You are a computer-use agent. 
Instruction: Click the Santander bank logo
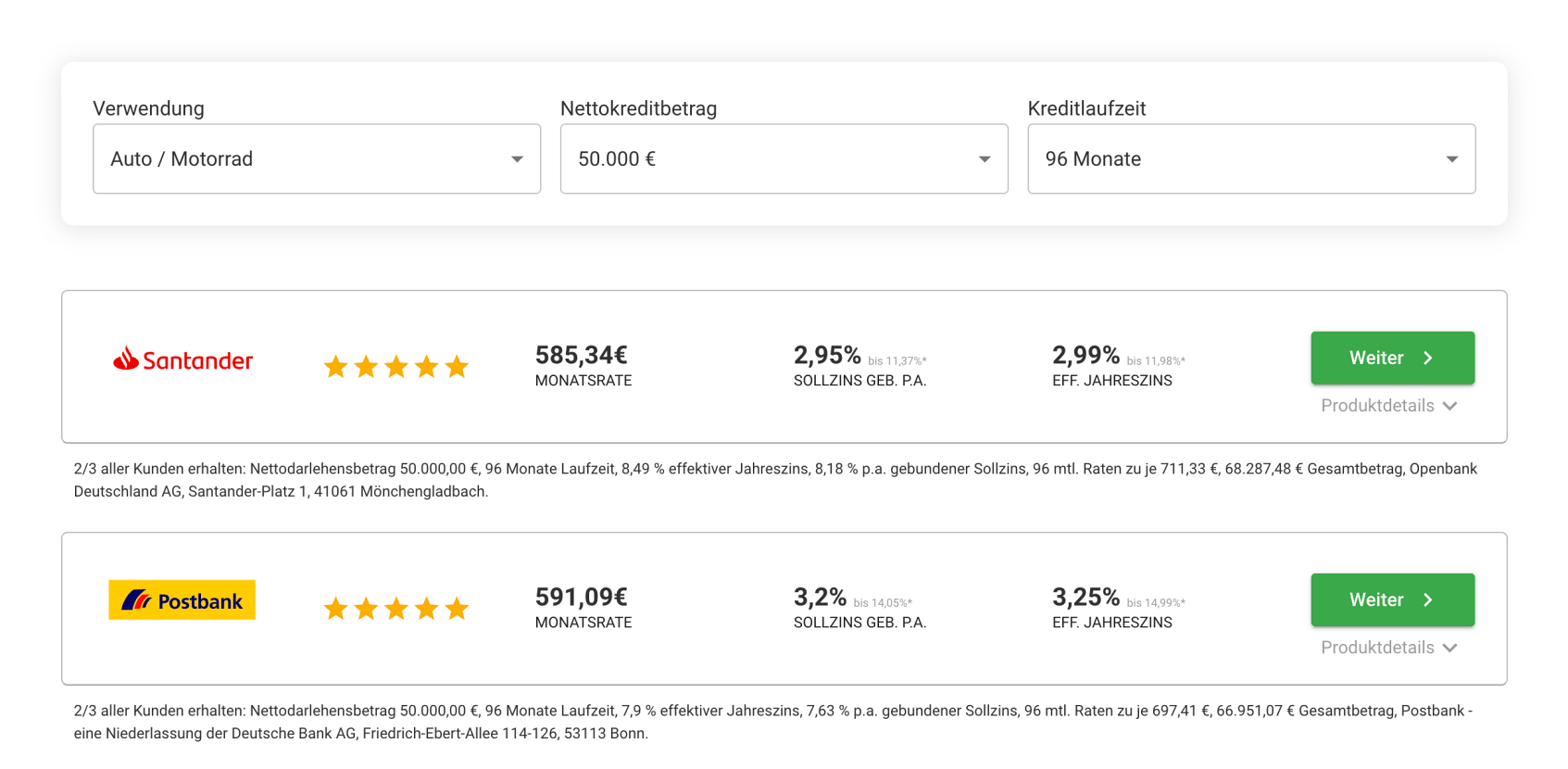(x=182, y=359)
